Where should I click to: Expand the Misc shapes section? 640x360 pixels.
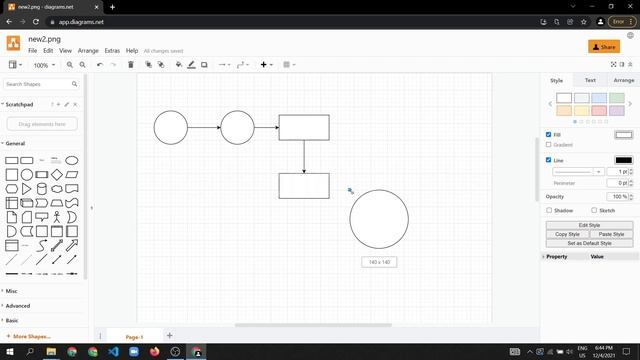point(11,291)
